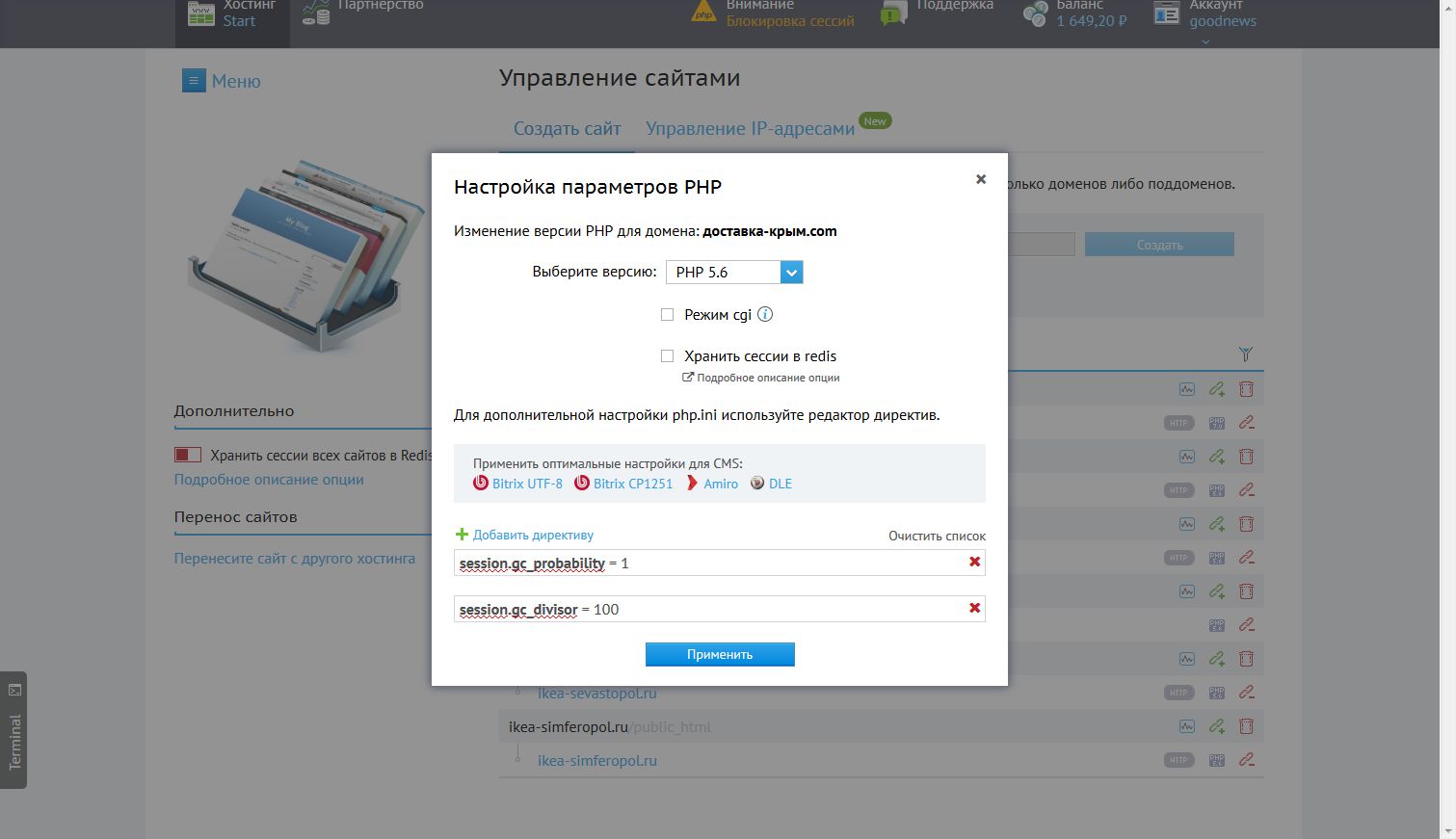Click the Amiro CMS arrow icon
The width and height of the screenshot is (1456, 839).
pyautogui.click(x=692, y=484)
